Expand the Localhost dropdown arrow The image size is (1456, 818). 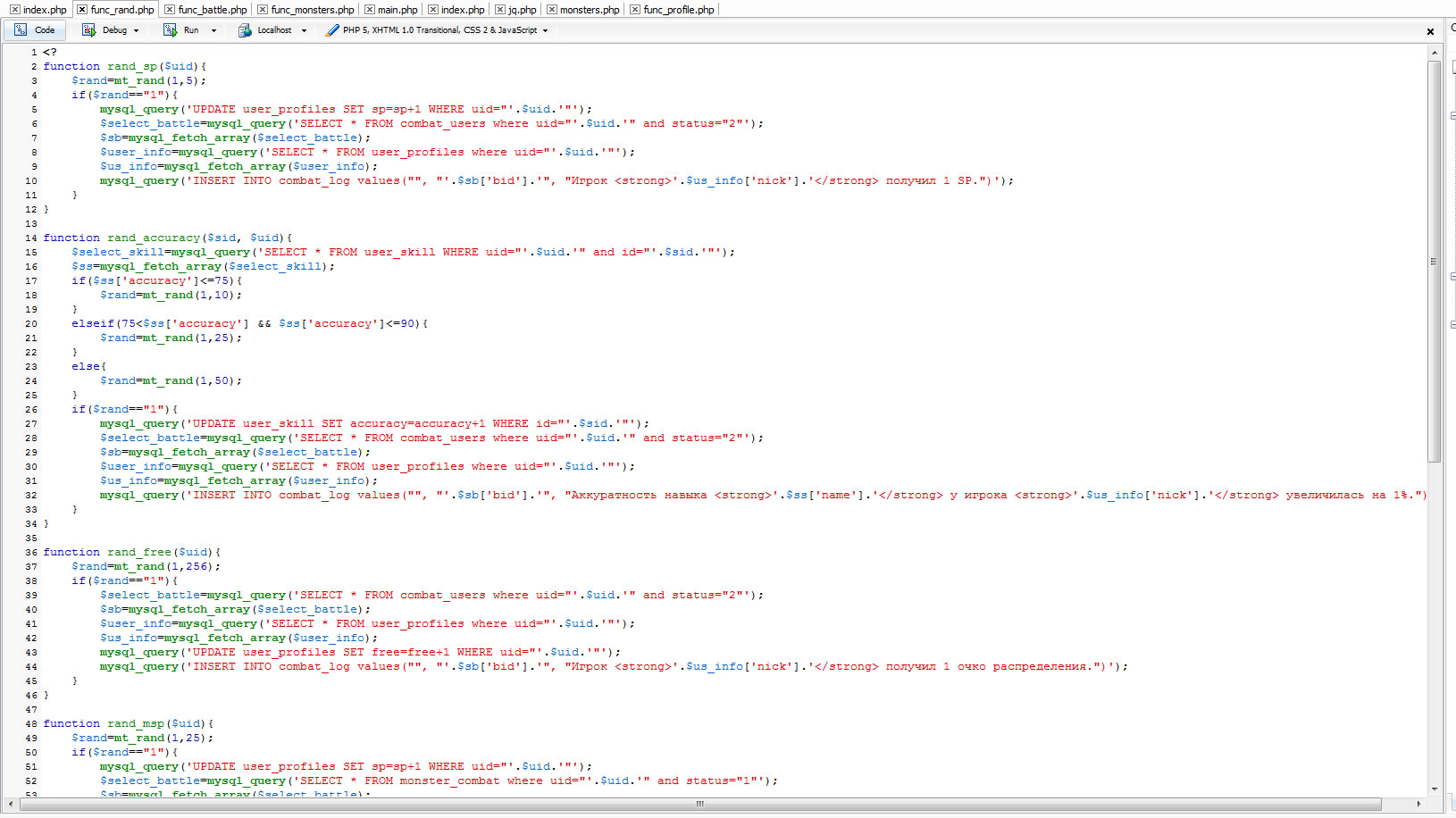[x=304, y=30]
